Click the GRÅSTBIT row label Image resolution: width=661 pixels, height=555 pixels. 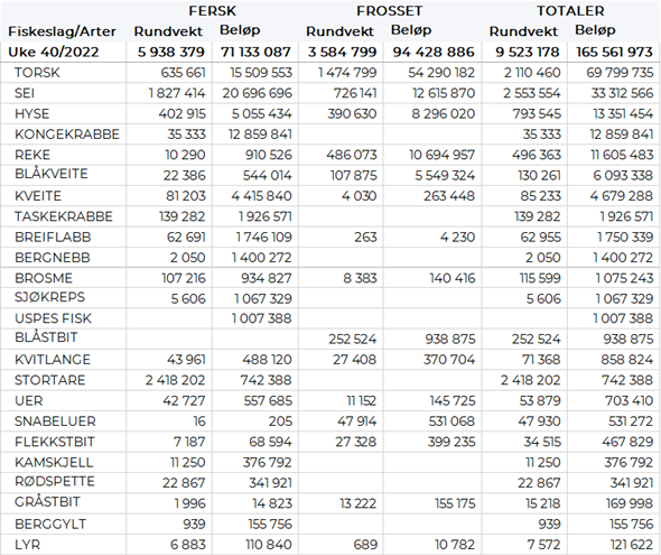pos(47,503)
